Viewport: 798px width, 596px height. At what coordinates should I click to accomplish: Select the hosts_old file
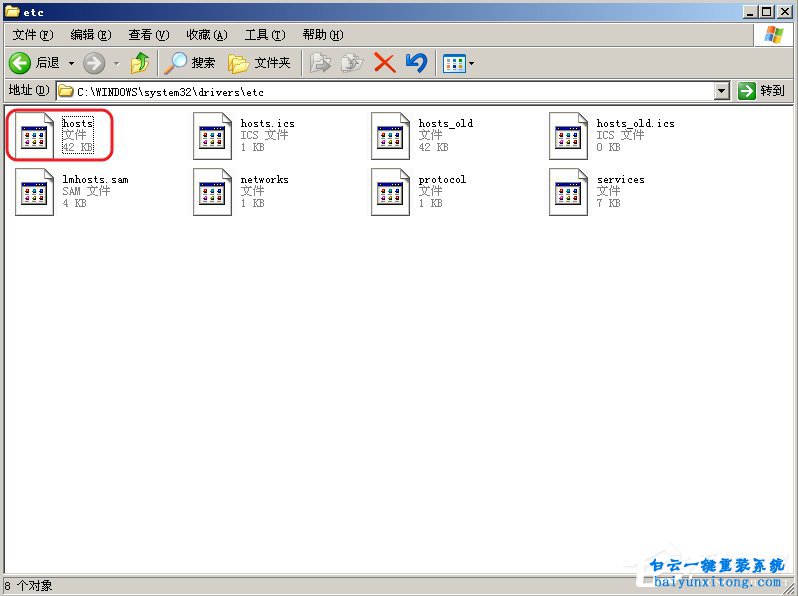(x=391, y=136)
